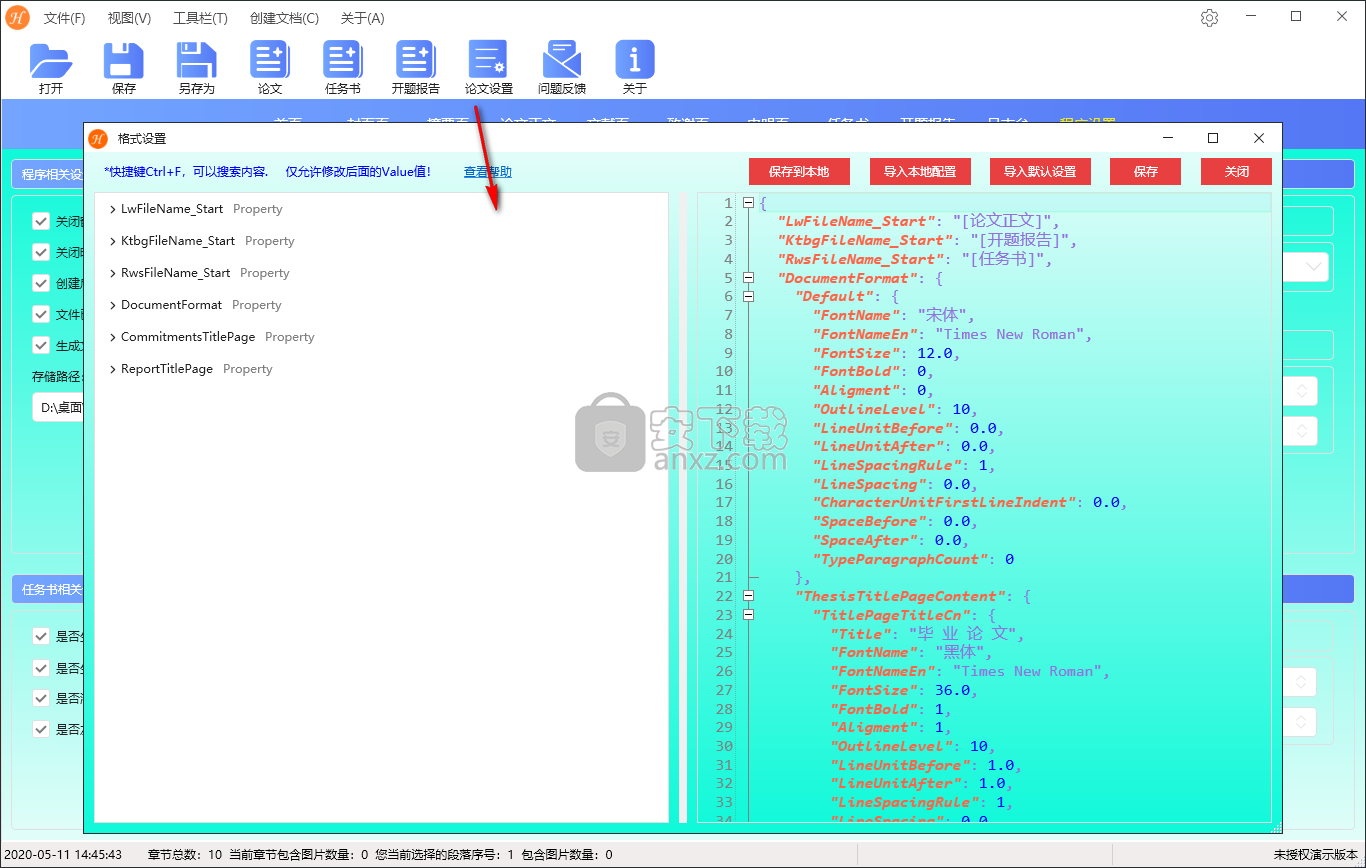
Task: Click the orange app logo in the main title bar
Action: 17,18
